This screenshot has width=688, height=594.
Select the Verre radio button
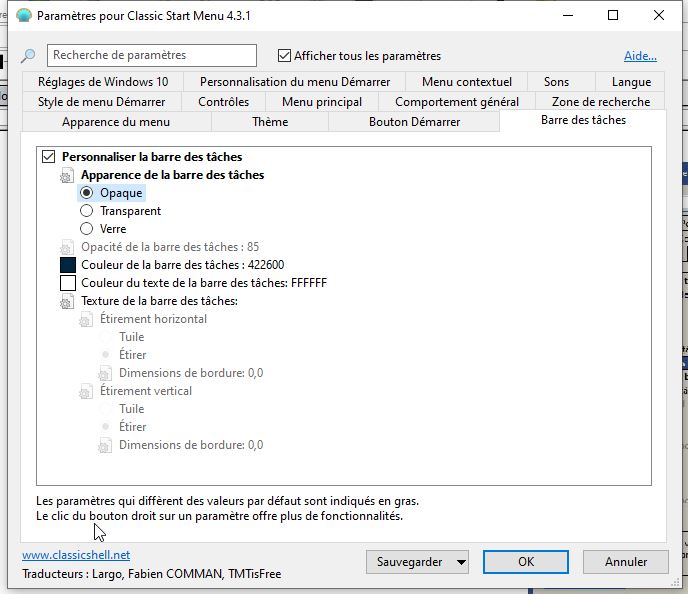tap(86, 229)
